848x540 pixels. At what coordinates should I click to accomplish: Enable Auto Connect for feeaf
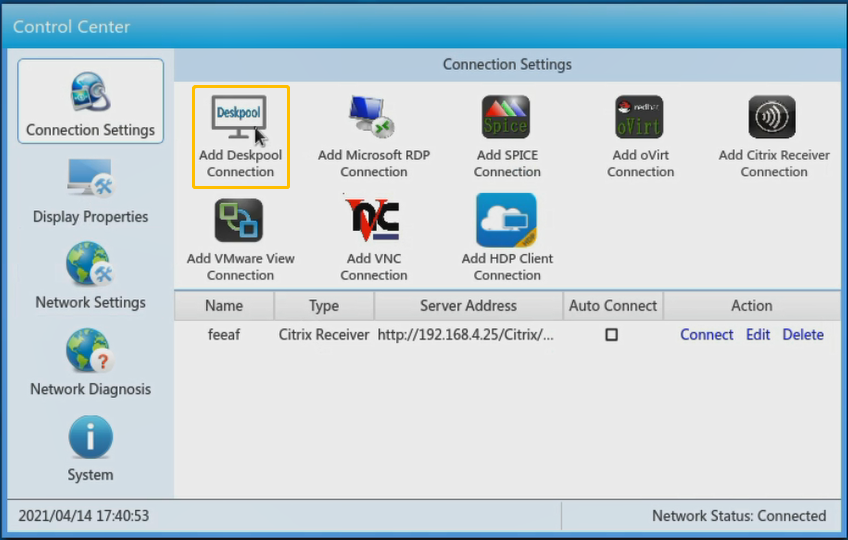[x=612, y=335]
